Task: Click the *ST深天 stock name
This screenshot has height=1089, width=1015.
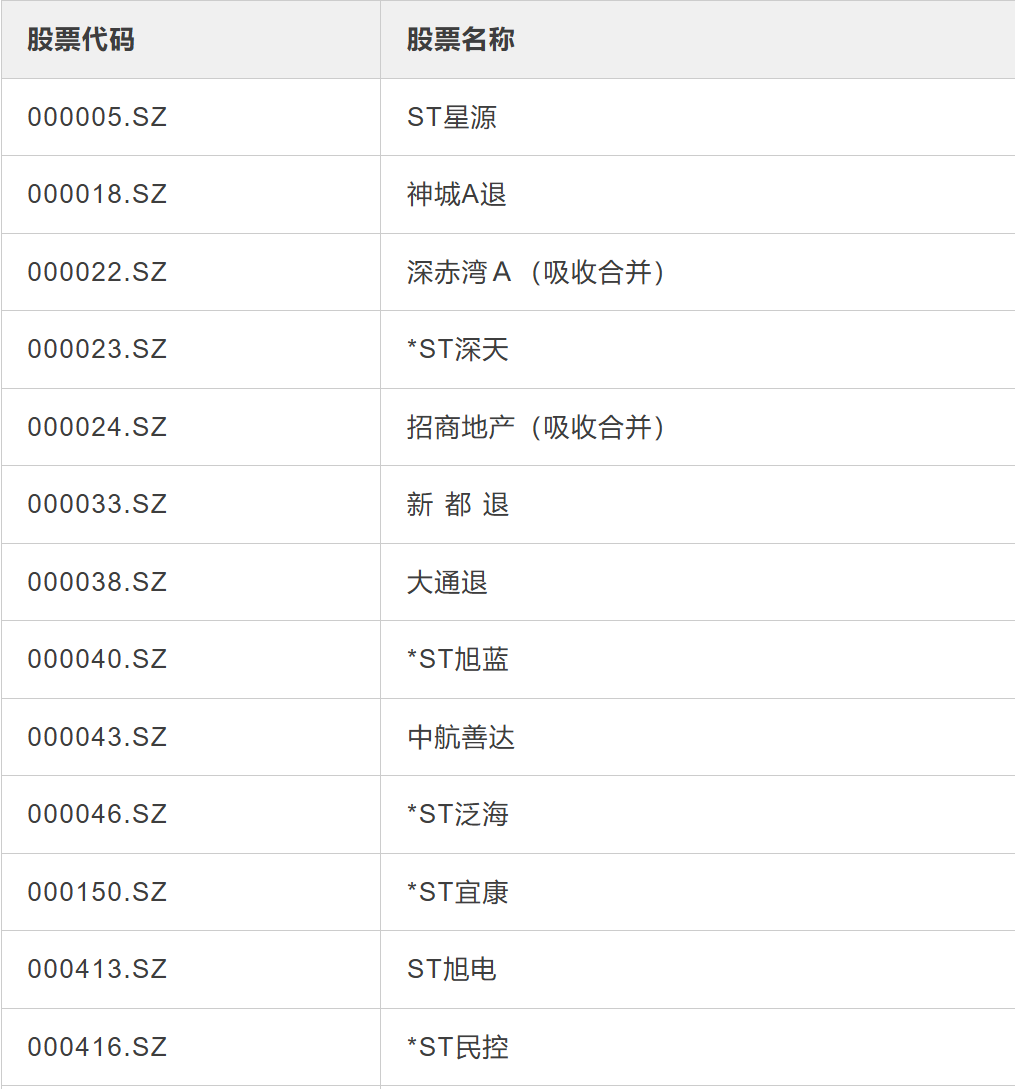Action: coord(458,349)
